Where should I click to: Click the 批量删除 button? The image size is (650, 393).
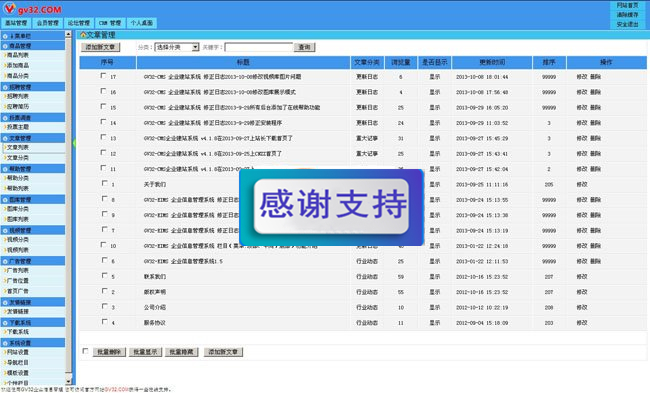coord(109,352)
